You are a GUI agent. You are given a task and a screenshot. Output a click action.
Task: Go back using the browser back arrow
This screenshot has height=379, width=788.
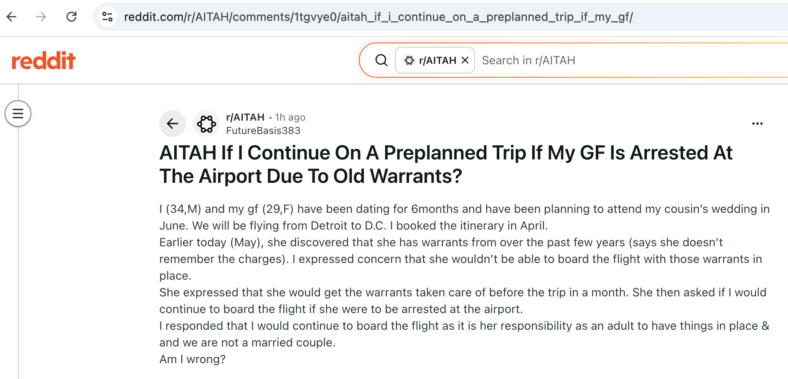11,17
